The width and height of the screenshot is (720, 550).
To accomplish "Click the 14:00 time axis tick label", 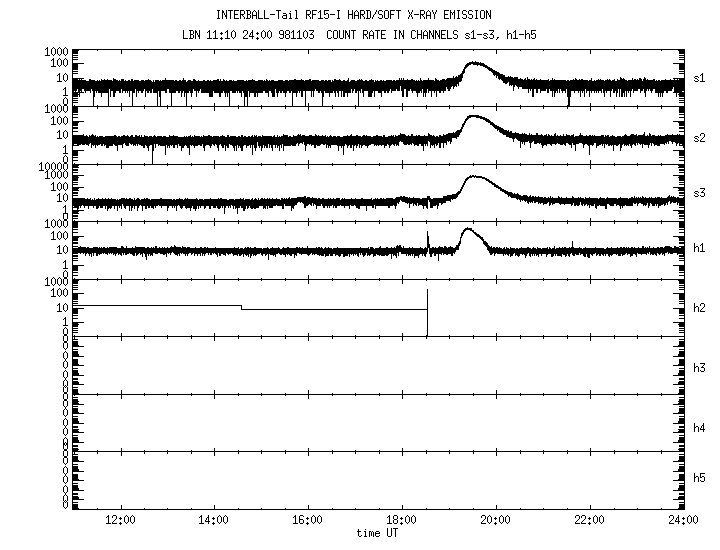I will (214, 520).
